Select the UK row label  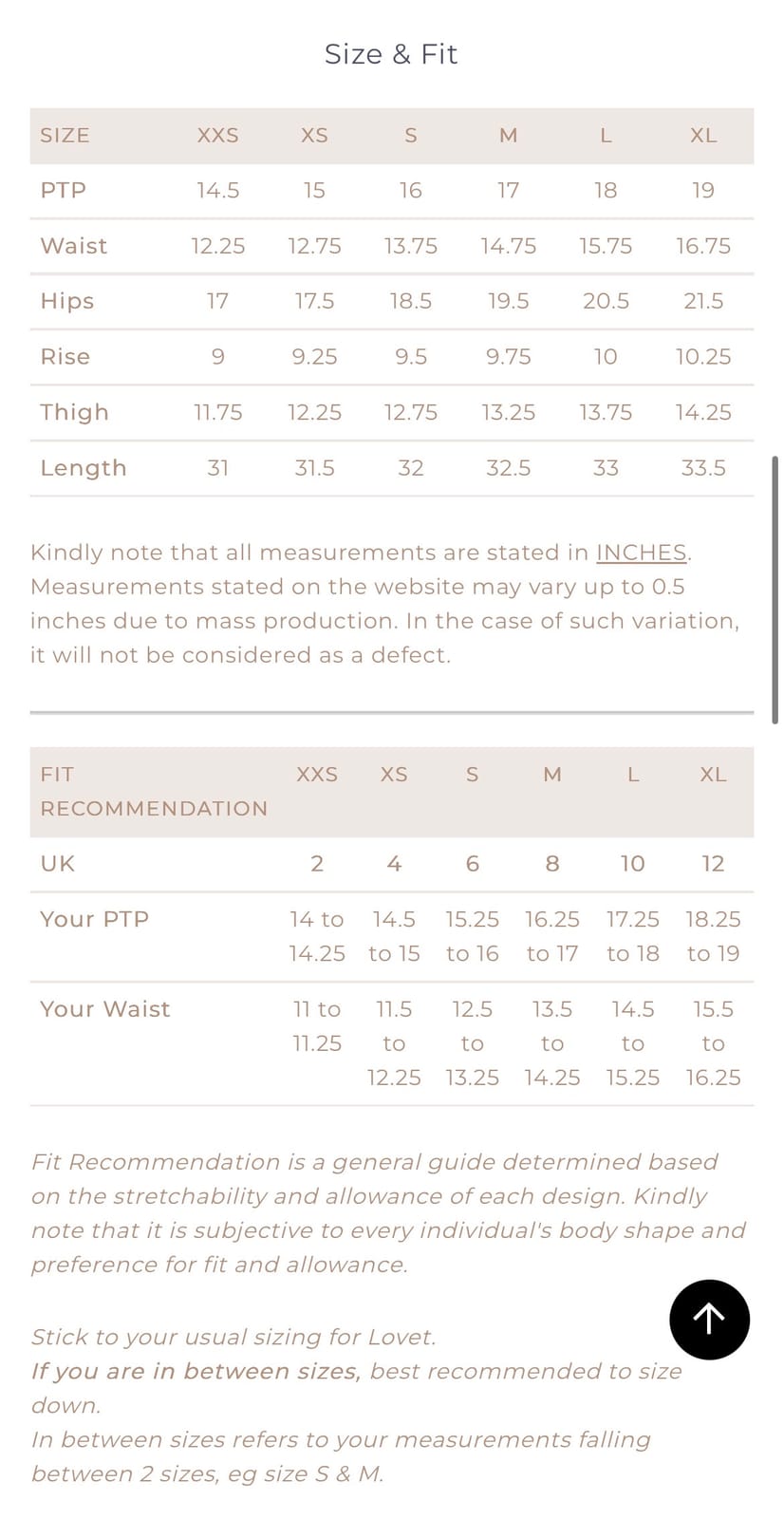pyautogui.click(x=58, y=864)
